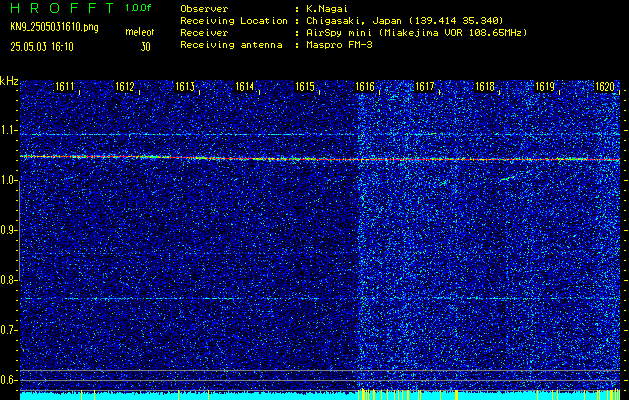629x400 pixels.
Task: Click the 0.7 frequency axis label
Action: click(x=8, y=330)
